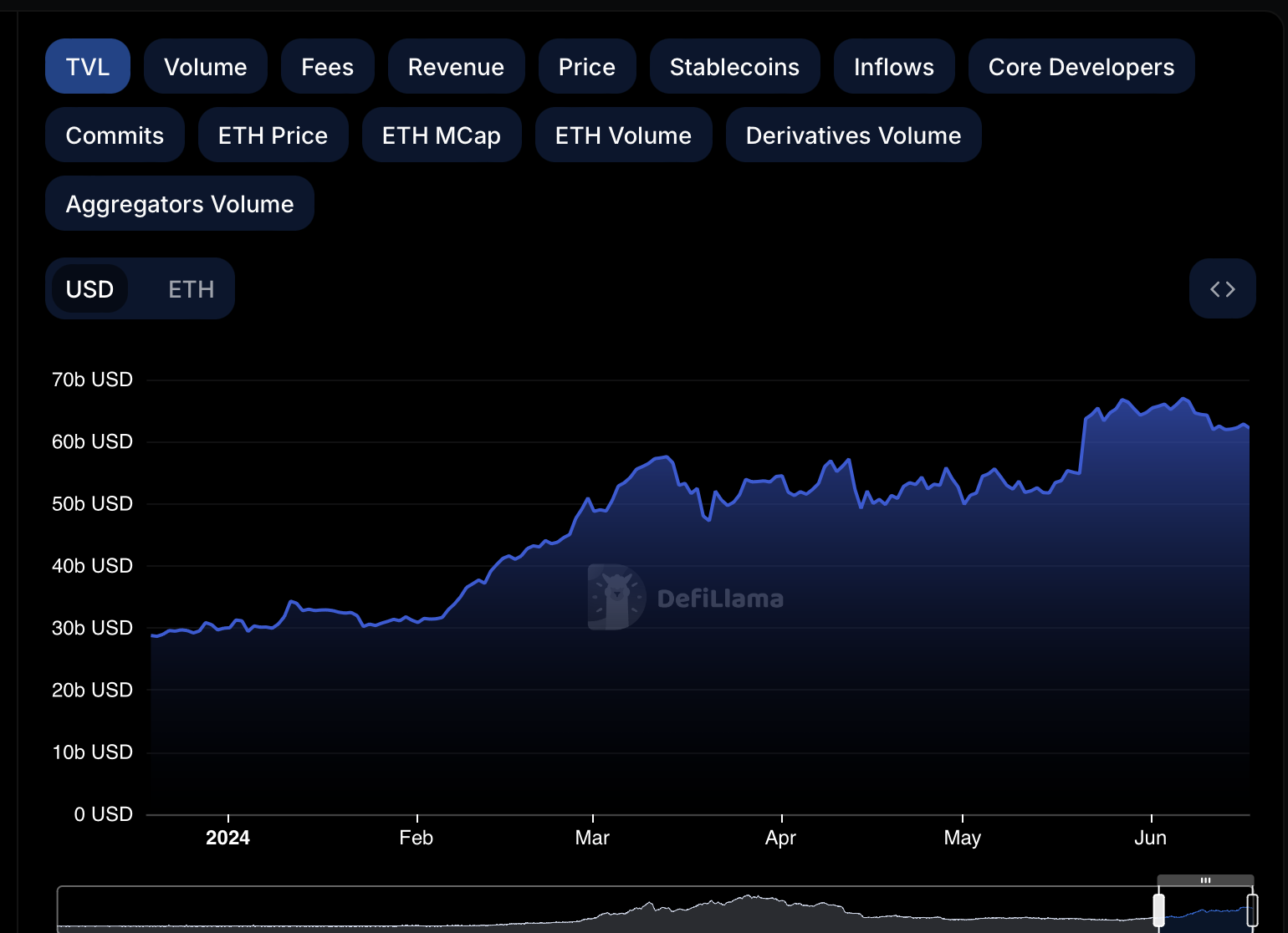Click the 30b USD y-axis label
The width and height of the screenshot is (1288, 933).
(x=92, y=628)
